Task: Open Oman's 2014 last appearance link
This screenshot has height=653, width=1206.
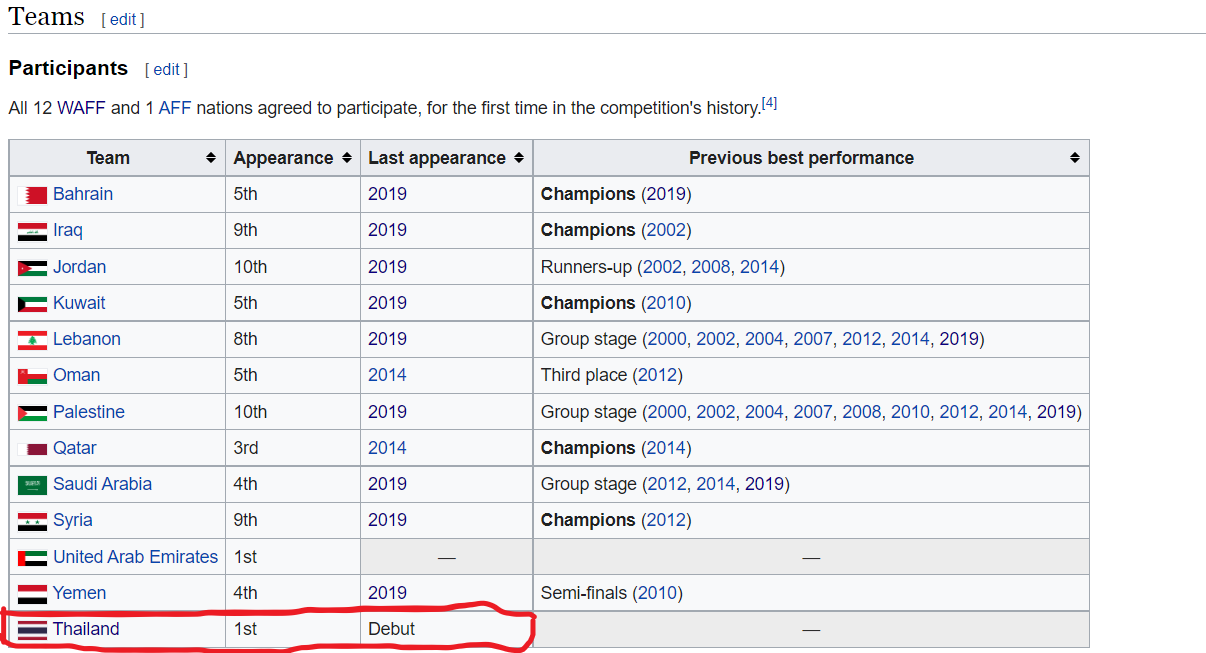Action: pyautogui.click(x=387, y=375)
